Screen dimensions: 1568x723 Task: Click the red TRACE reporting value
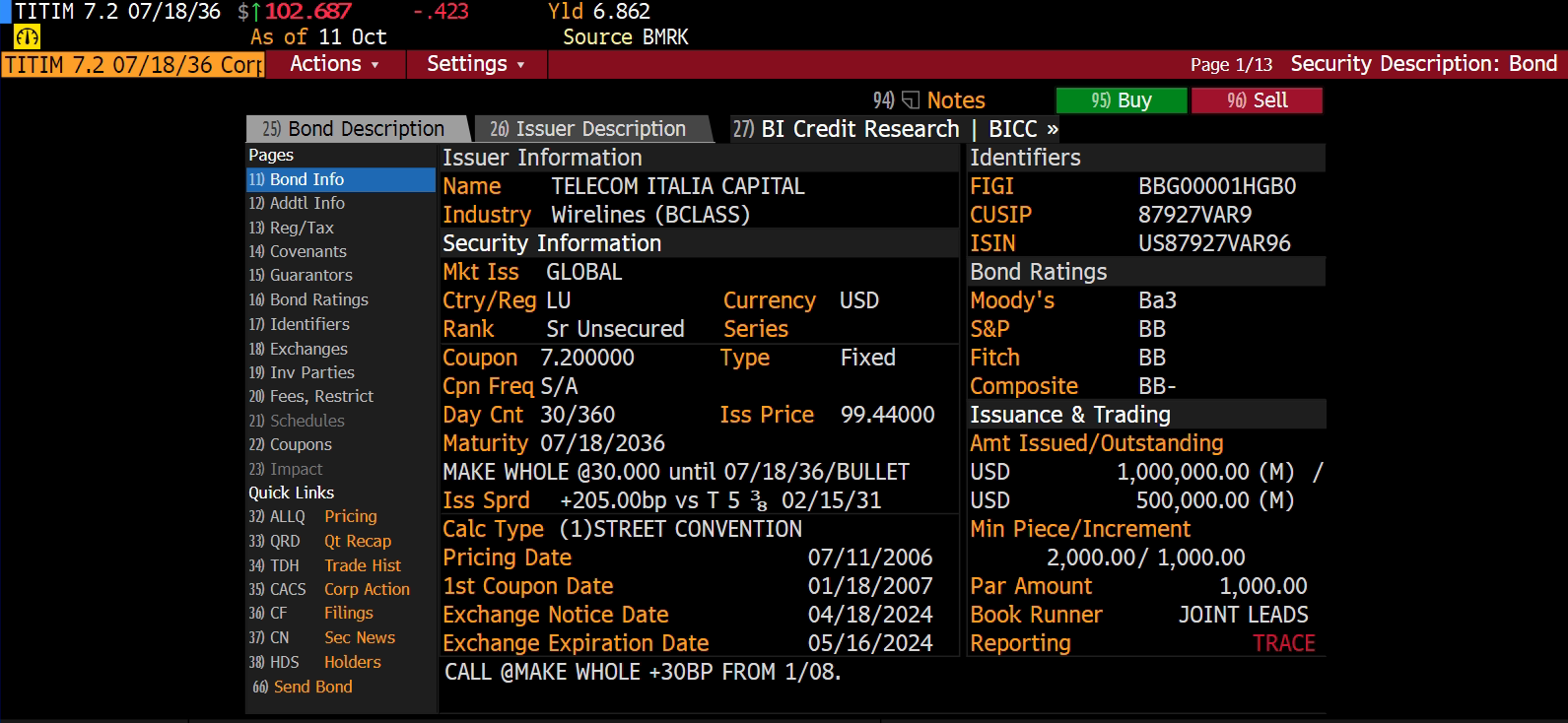click(1283, 643)
